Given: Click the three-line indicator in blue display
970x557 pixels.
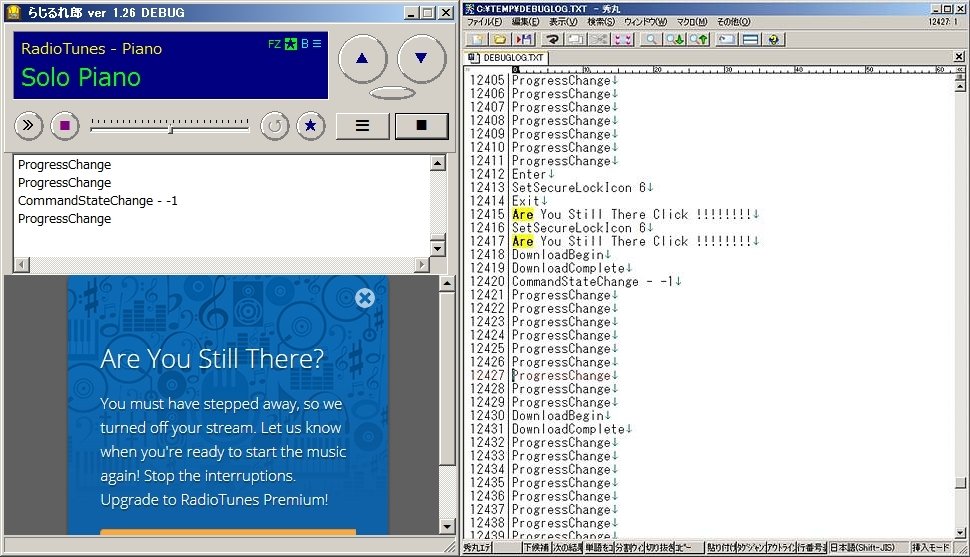Looking at the screenshot, I should pos(317,44).
